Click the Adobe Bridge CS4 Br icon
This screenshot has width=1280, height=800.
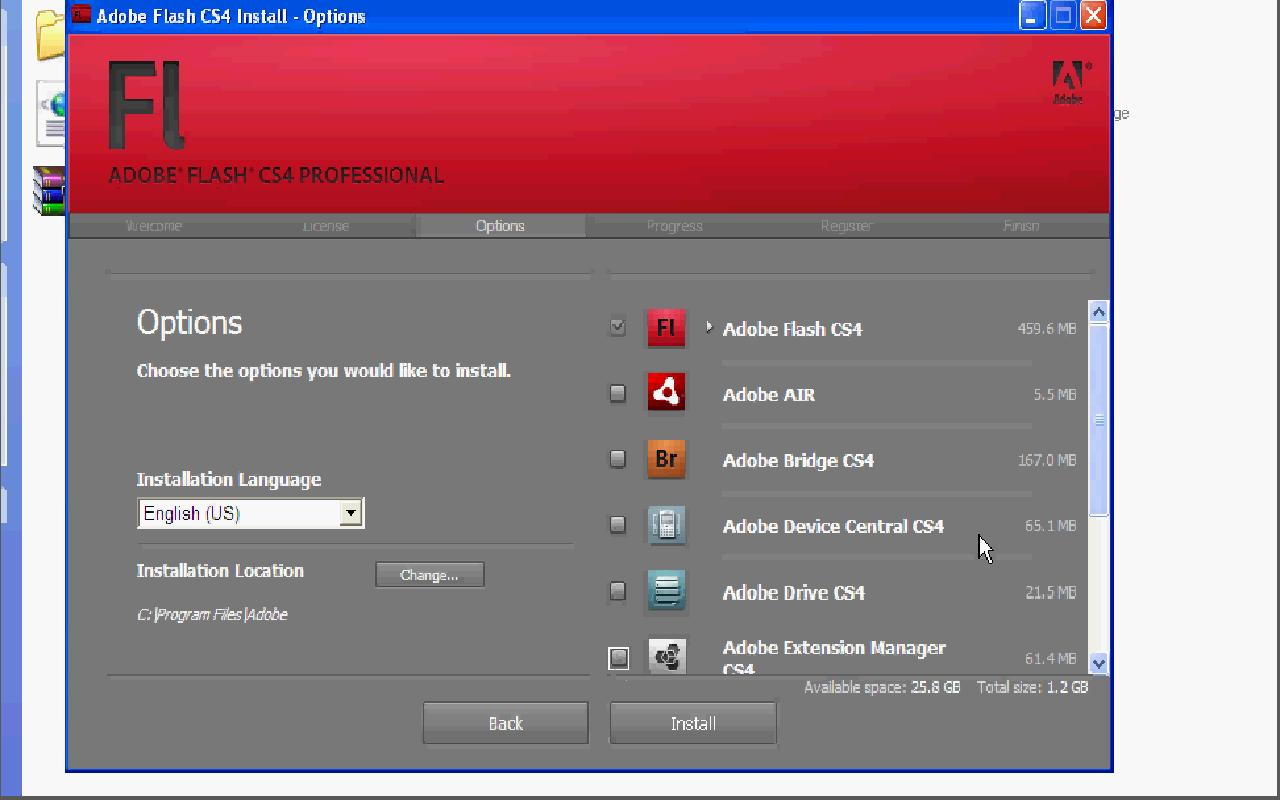666,459
